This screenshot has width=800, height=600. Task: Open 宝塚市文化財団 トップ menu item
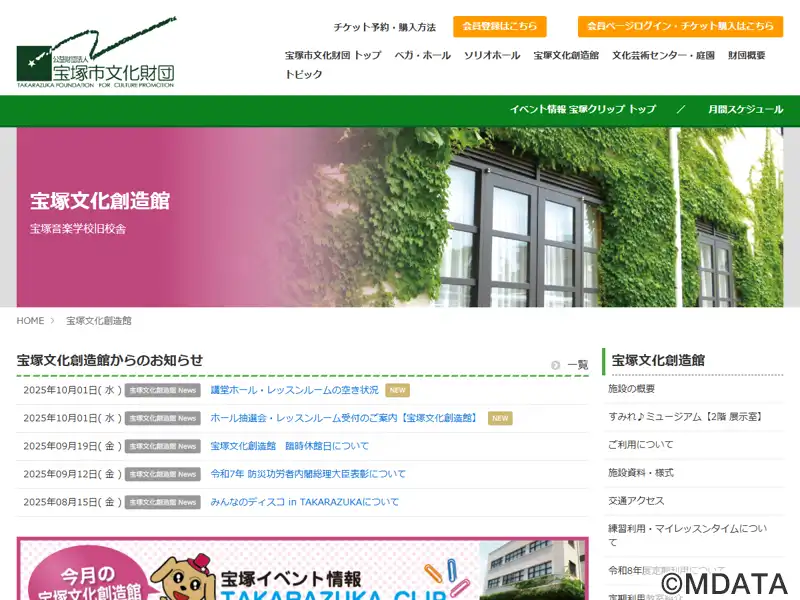(333, 55)
